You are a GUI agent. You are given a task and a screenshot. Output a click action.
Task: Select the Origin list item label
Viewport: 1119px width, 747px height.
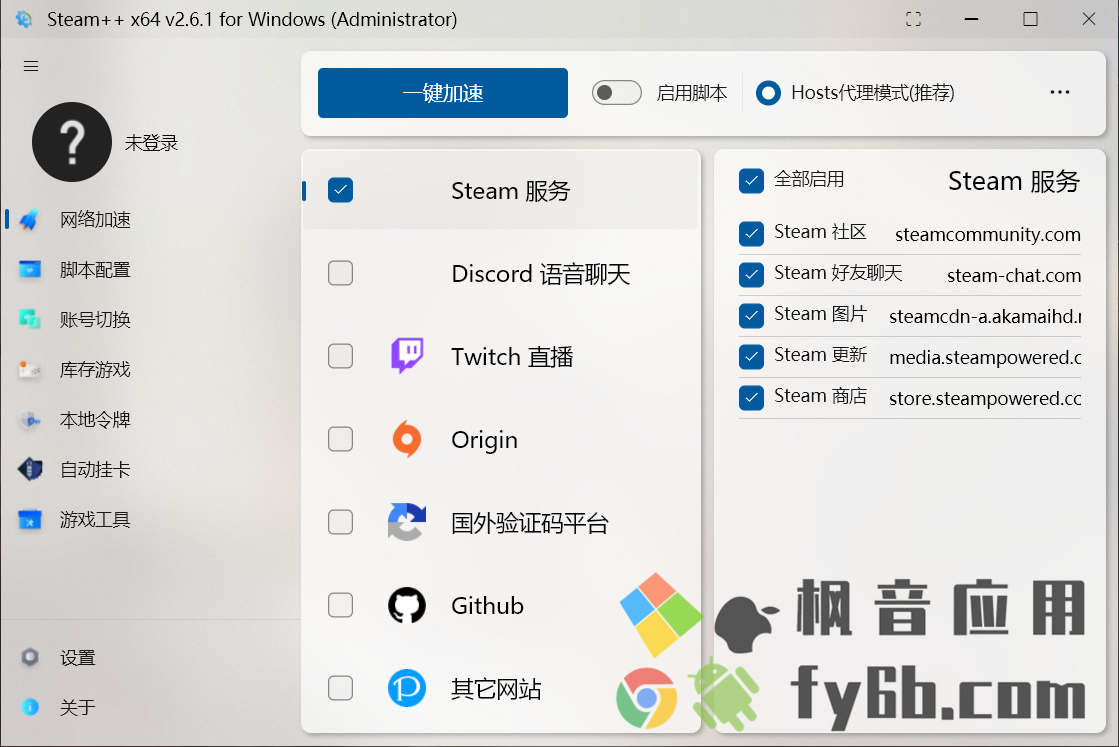click(484, 440)
